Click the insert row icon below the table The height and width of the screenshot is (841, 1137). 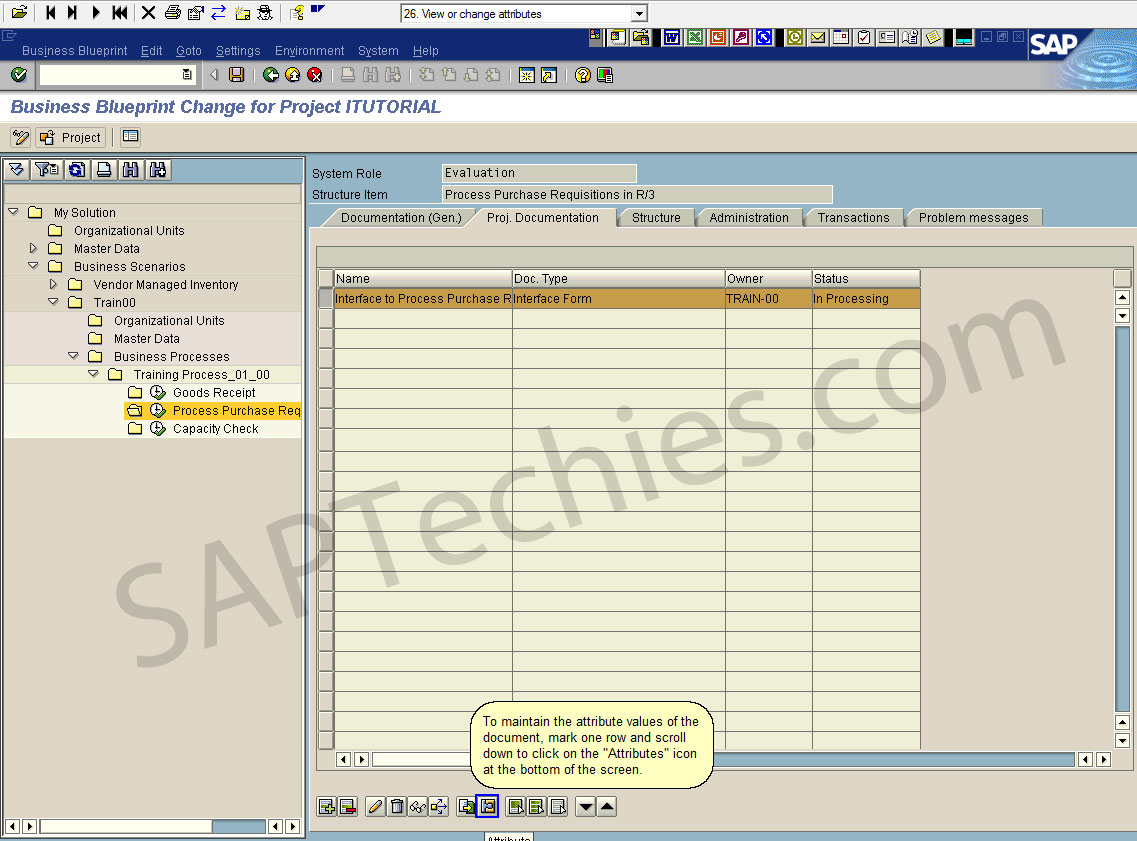click(327, 806)
